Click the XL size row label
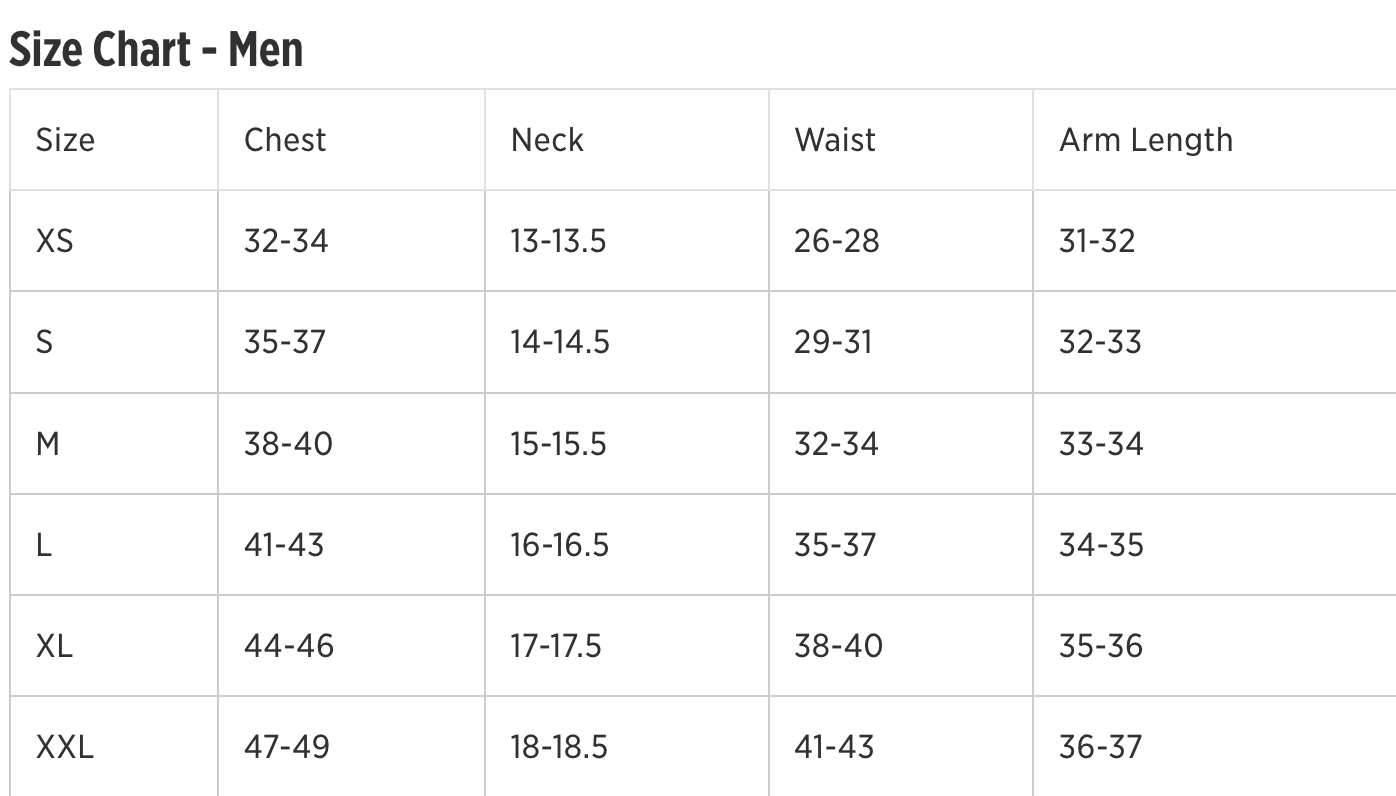Viewport: 1396px width, 796px height. (55, 646)
